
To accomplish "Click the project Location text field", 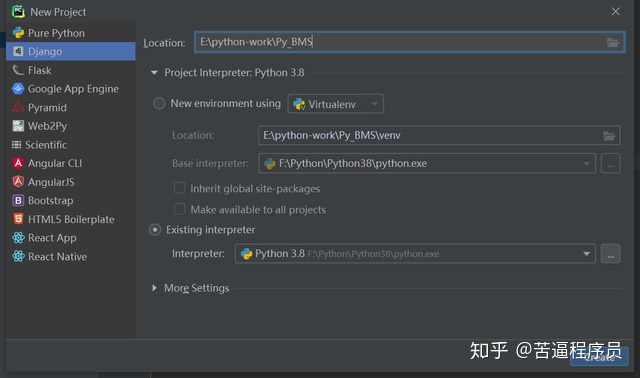I will [x=409, y=42].
